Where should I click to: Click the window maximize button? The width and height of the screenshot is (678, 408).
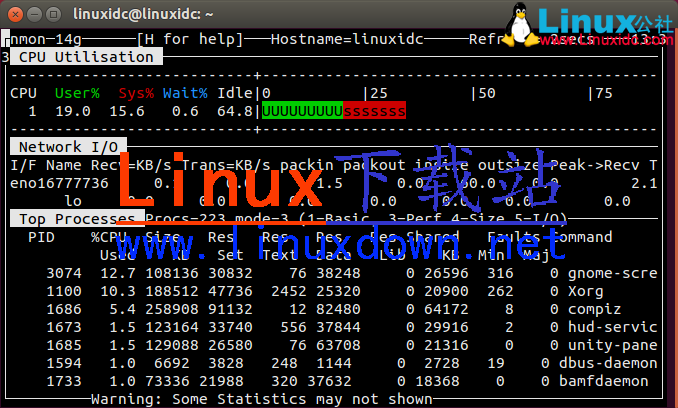click(54, 15)
